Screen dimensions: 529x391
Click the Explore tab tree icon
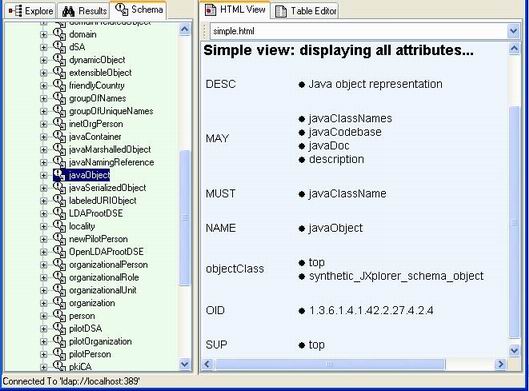pyautogui.click(x=15, y=11)
